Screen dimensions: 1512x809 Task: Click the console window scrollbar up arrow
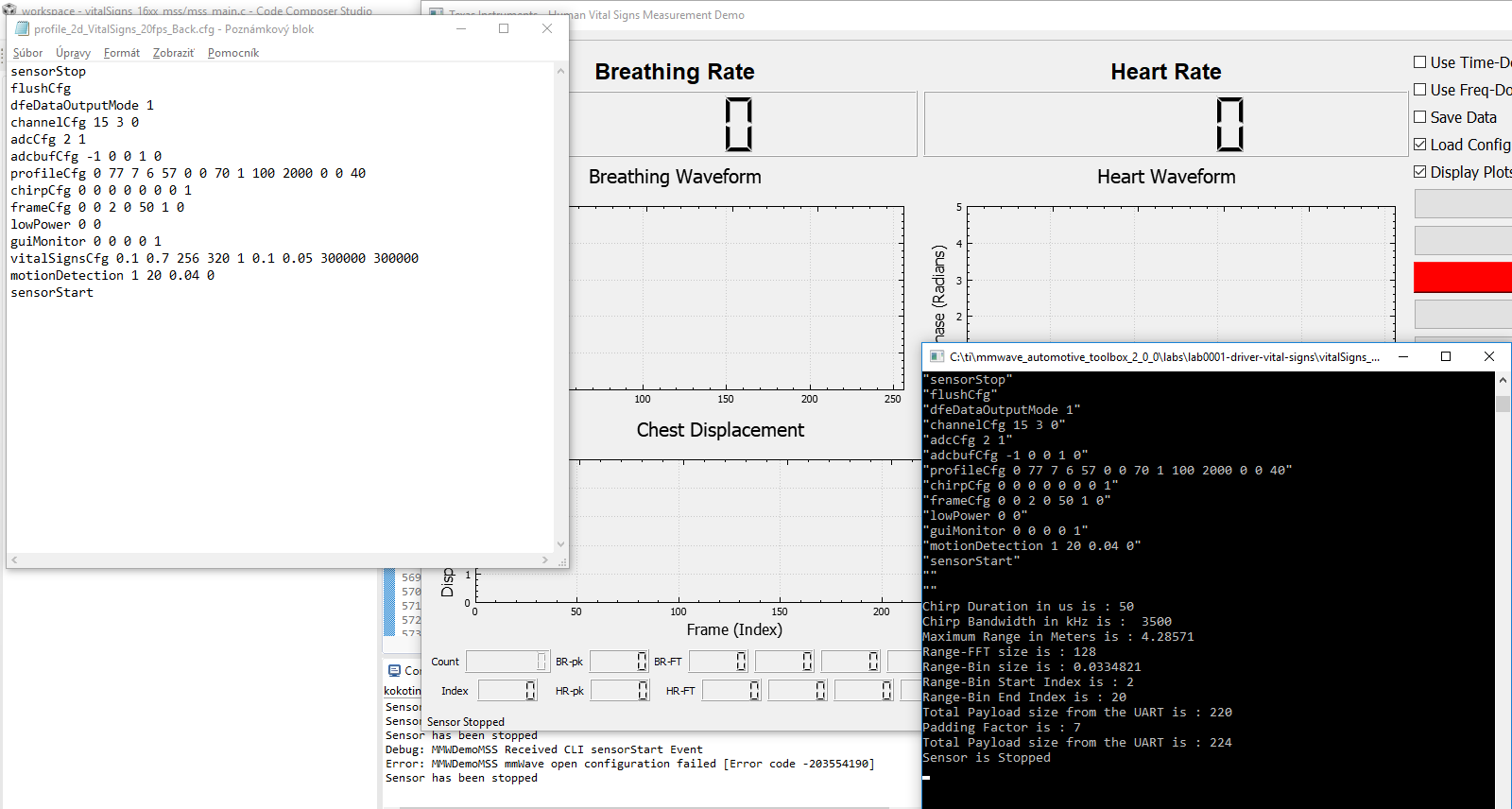tap(1503, 380)
